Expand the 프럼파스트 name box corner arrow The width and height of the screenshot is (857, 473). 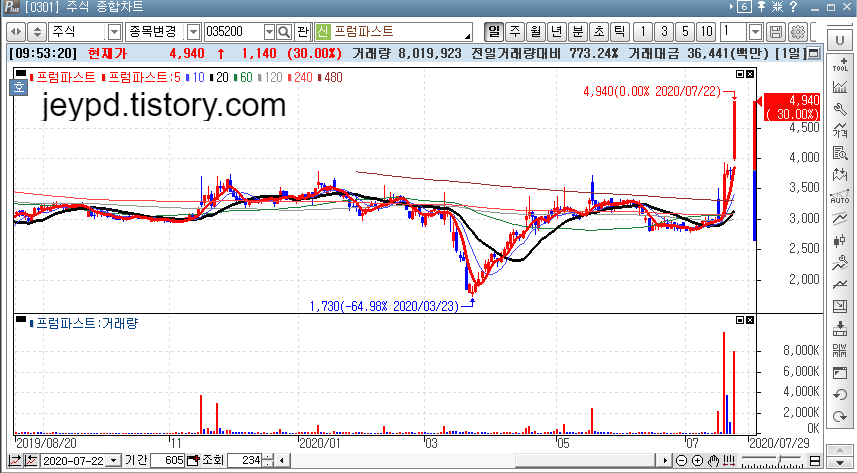coord(468,37)
